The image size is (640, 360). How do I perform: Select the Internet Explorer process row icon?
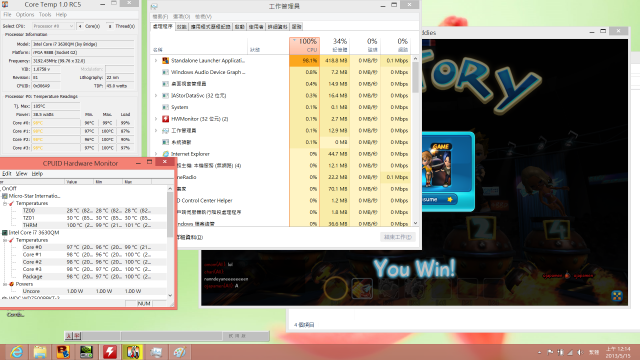coord(166,154)
